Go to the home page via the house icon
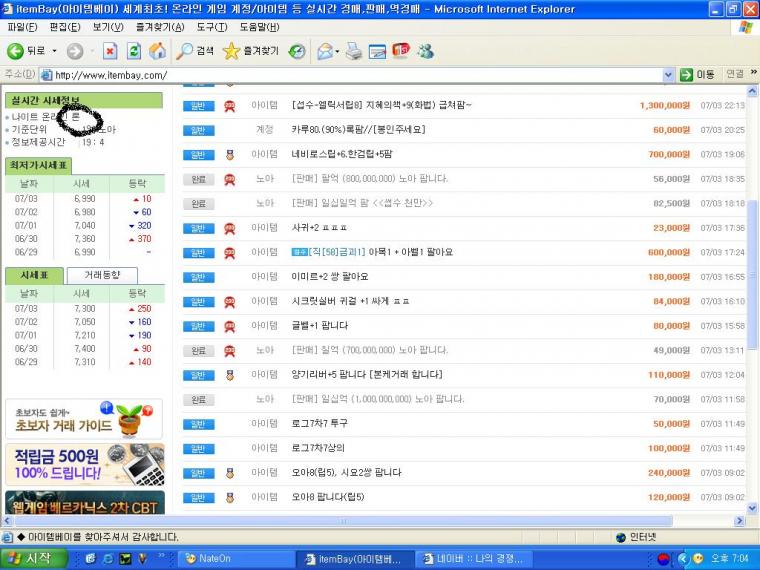The image size is (760, 570). pos(157,51)
